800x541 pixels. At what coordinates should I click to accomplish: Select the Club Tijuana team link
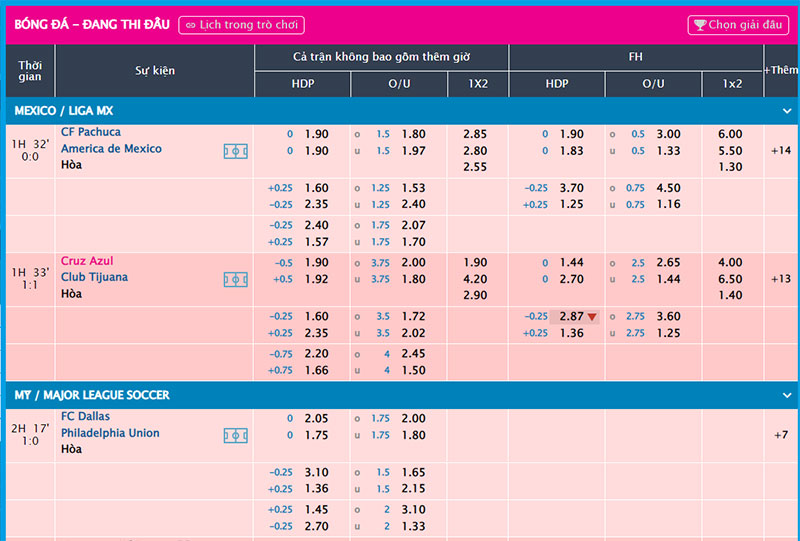[94, 277]
